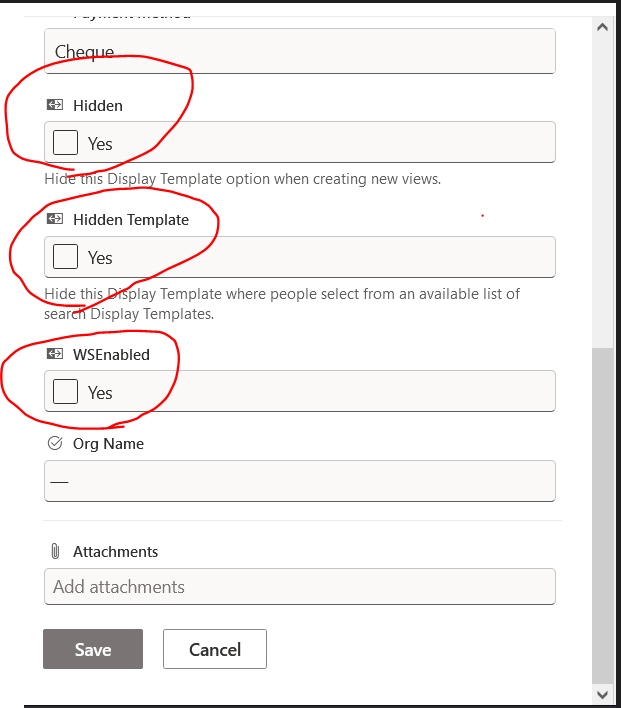621x708 pixels.
Task: Click the scroll up arrow
Action: (602, 27)
